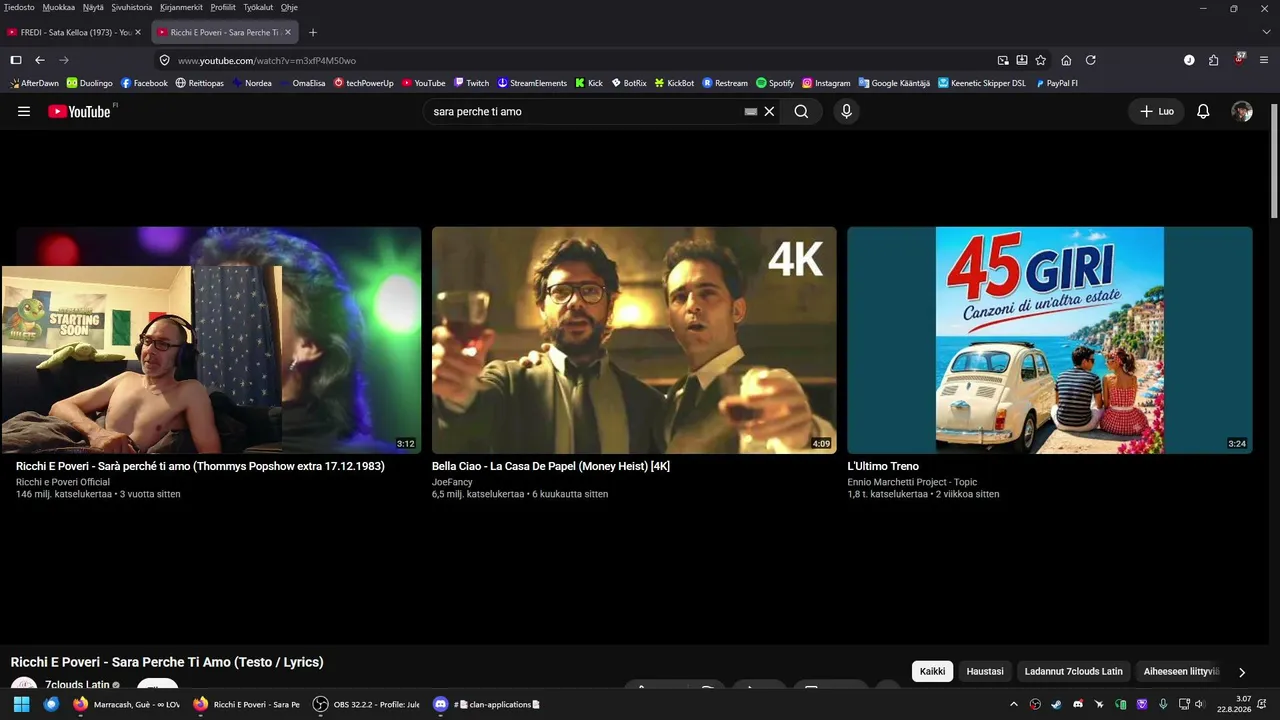Click the Luo create button

(1156, 112)
